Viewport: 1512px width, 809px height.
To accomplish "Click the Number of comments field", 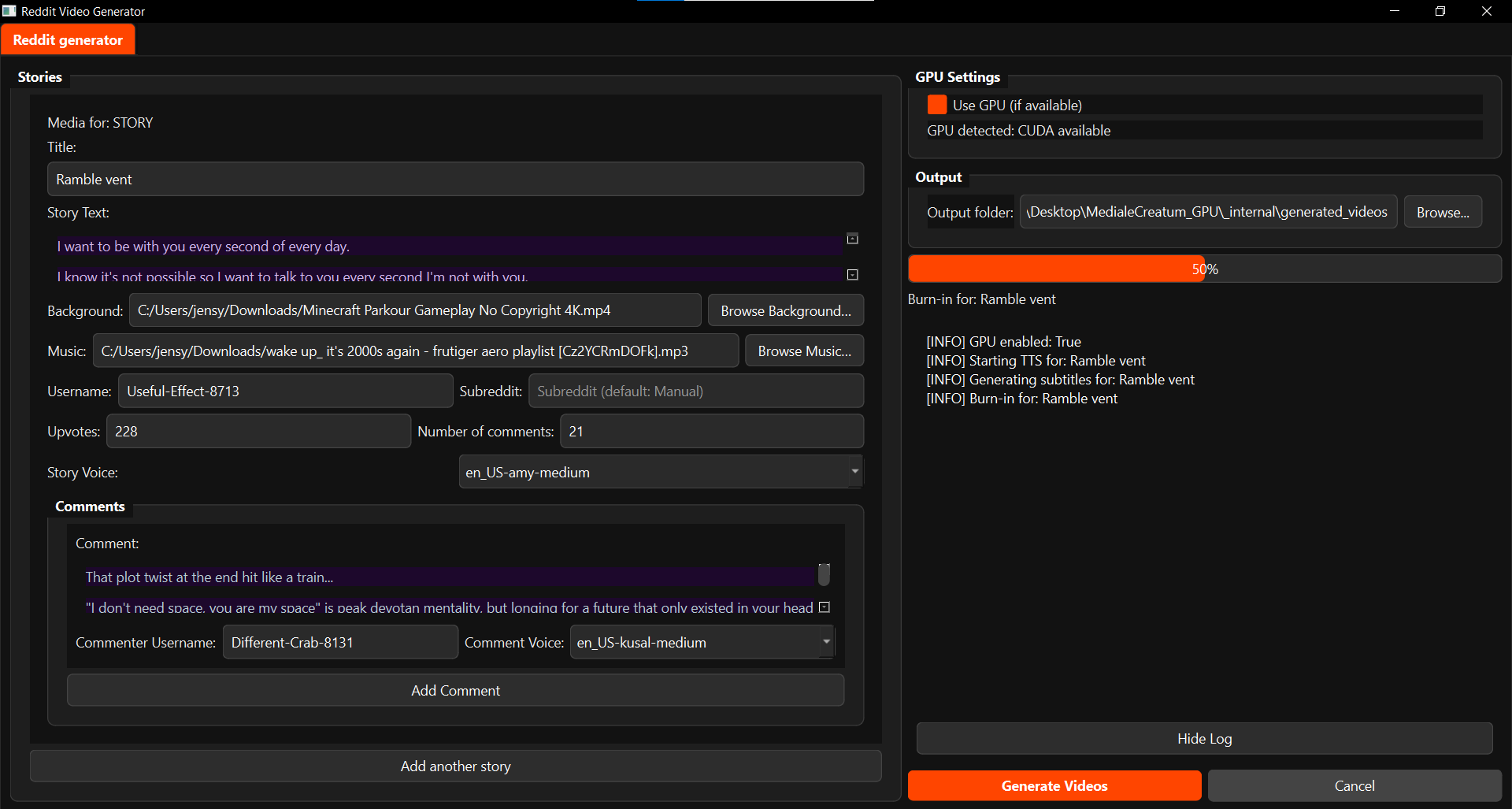I will point(712,431).
